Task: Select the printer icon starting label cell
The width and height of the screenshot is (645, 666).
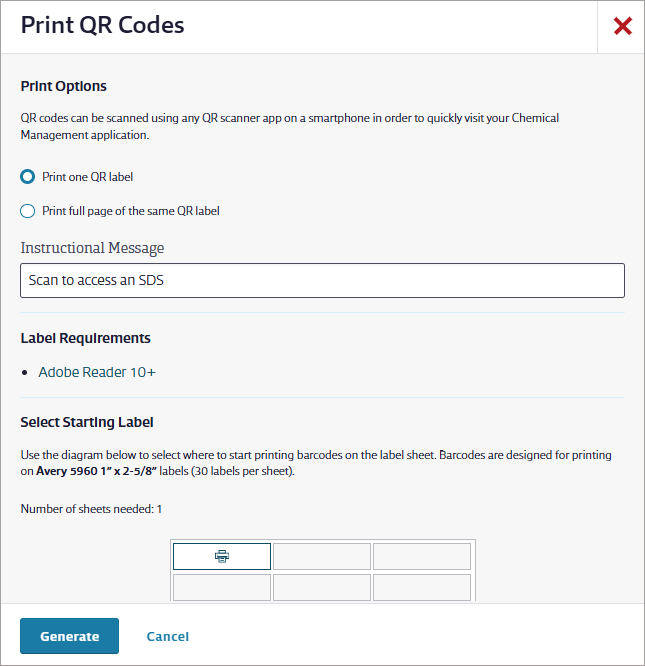Action: 222,556
